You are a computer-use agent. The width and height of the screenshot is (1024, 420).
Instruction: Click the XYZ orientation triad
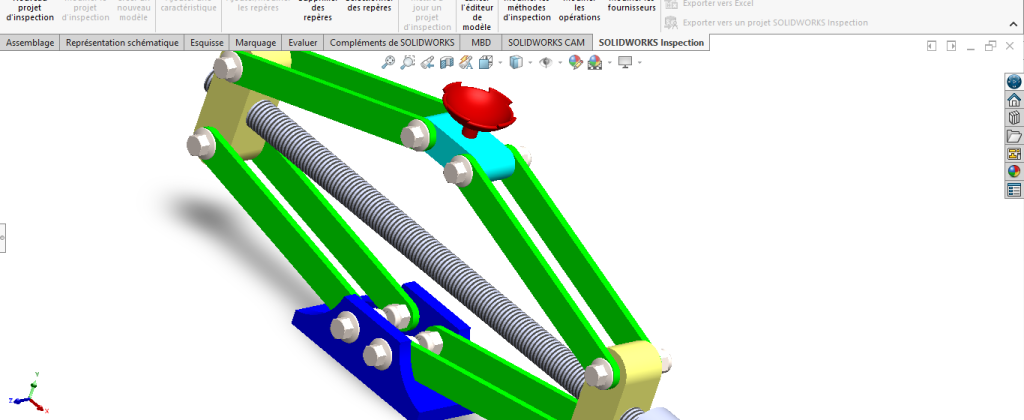click(x=29, y=392)
